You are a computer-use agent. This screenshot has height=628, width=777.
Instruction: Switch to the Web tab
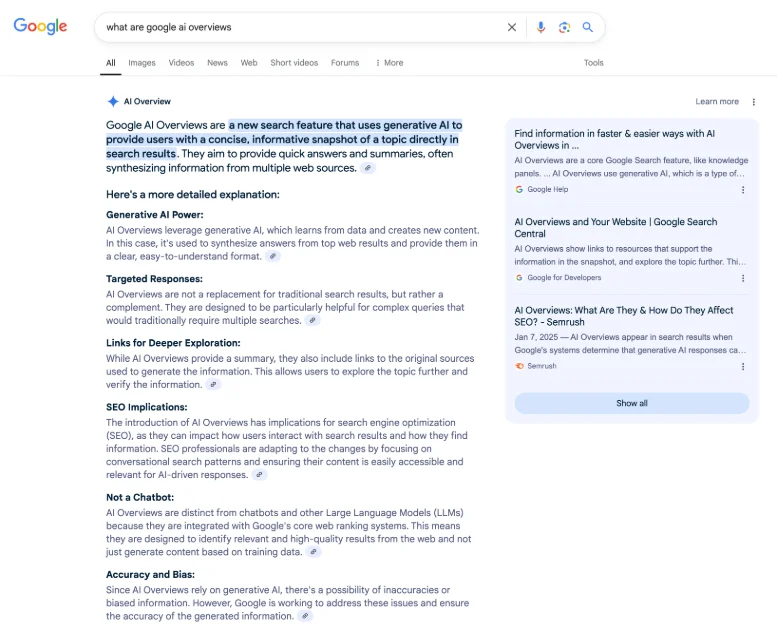click(x=249, y=63)
